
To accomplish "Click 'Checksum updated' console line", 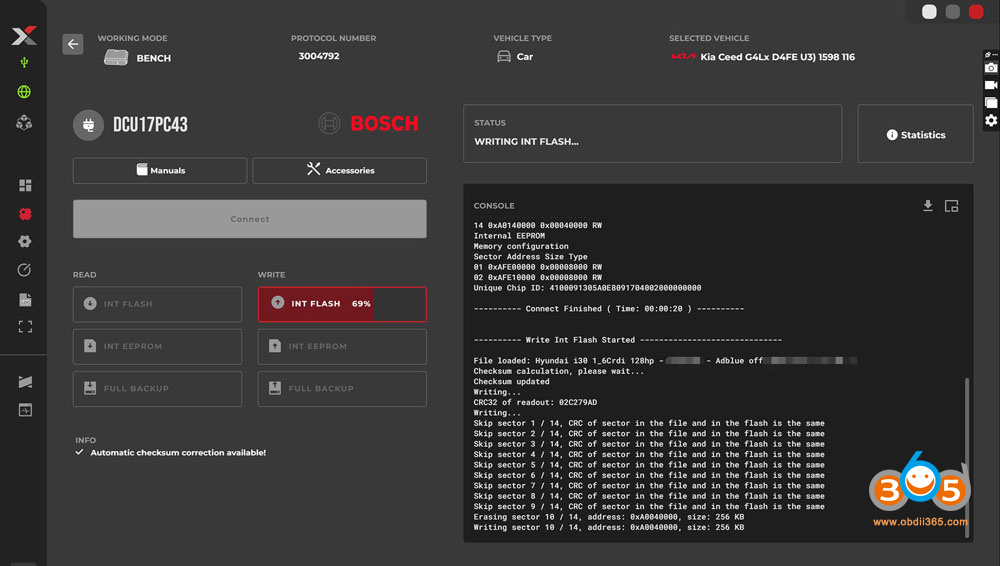I will coord(511,382).
